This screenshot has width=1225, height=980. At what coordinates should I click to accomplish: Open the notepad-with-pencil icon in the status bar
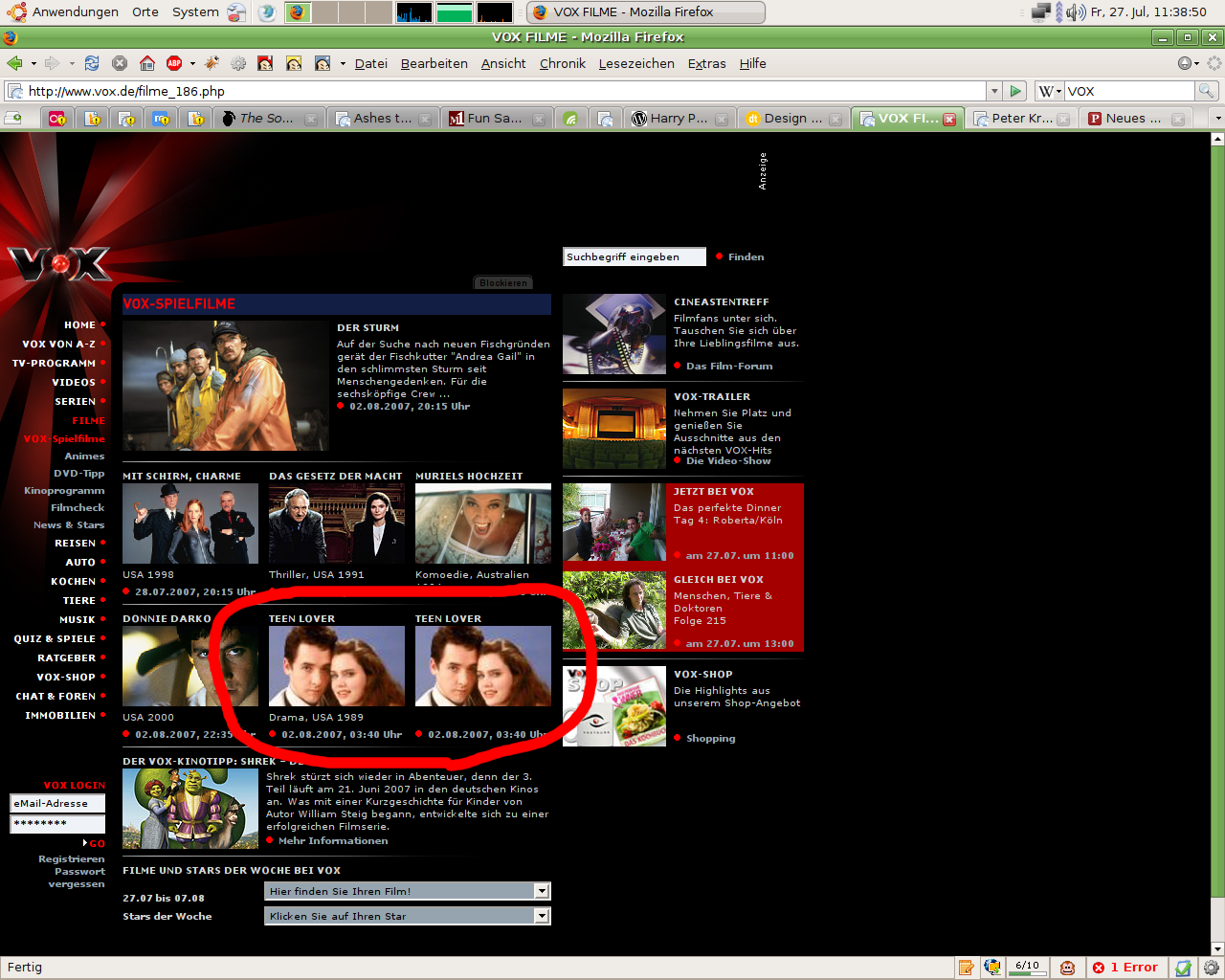967,968
